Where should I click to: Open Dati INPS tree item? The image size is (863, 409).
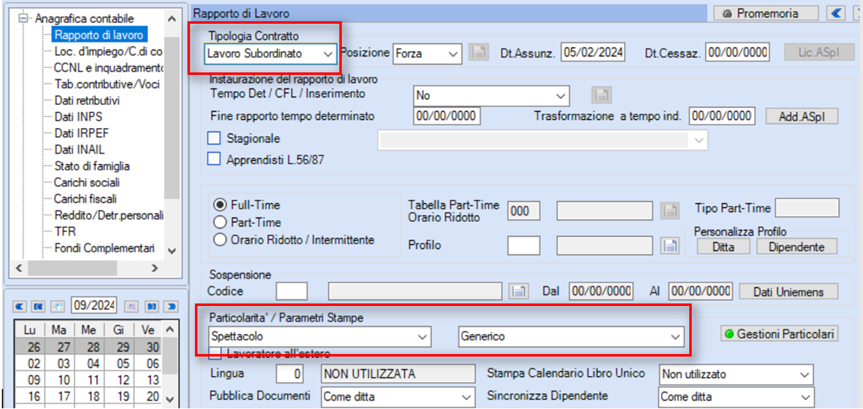(78, 117)
